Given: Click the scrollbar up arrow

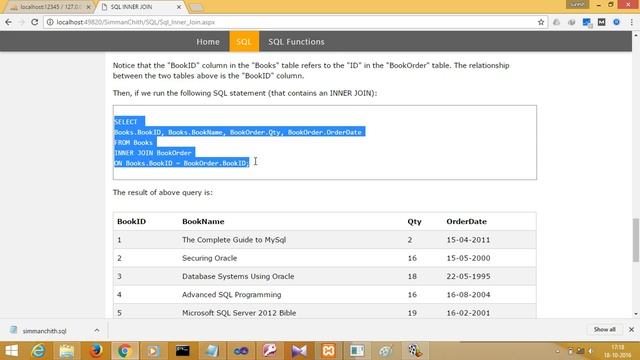Looking at the screenshot, I should point(636,35).
